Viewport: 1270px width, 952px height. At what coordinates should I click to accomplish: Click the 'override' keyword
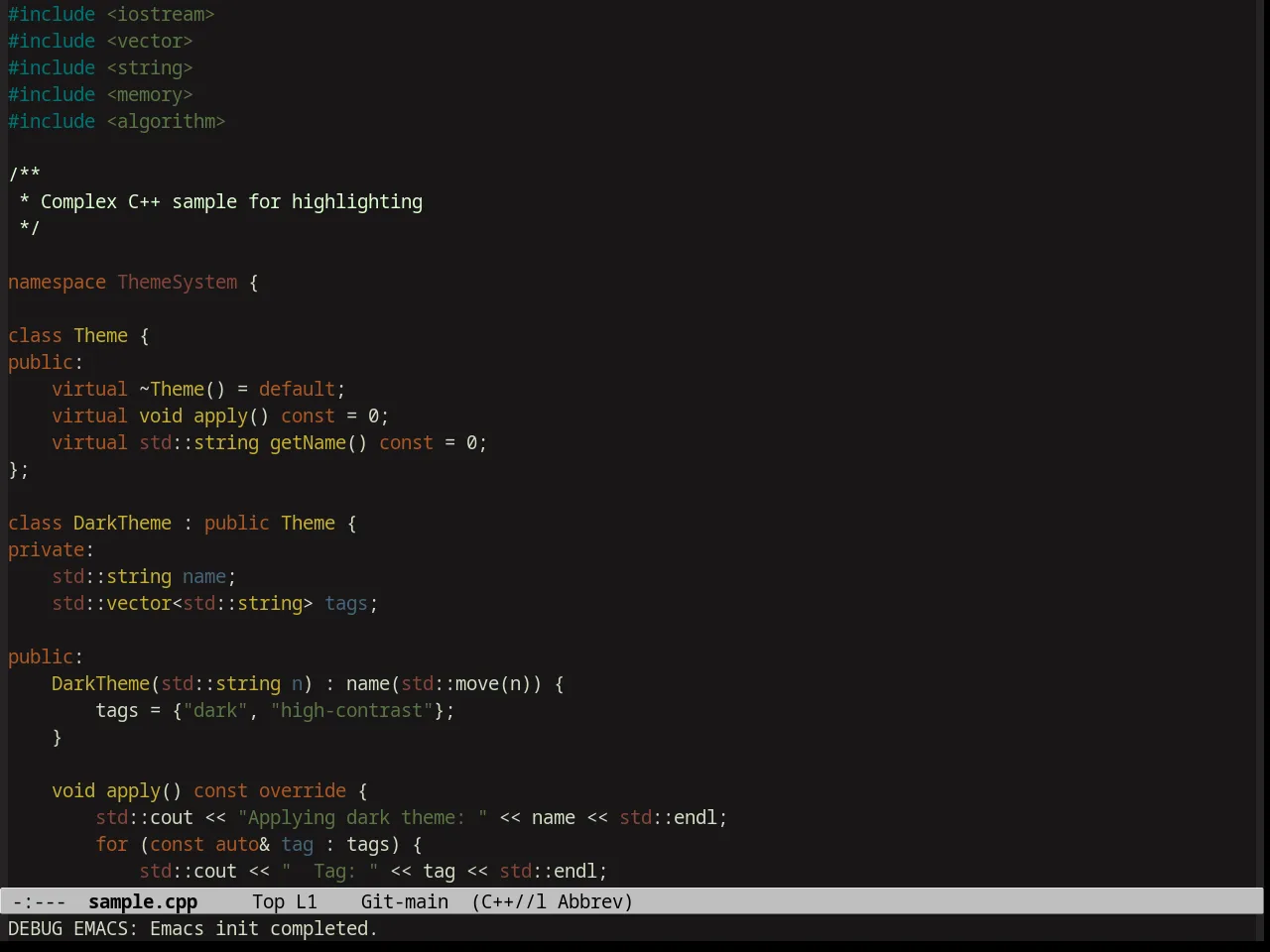[303, 790]
